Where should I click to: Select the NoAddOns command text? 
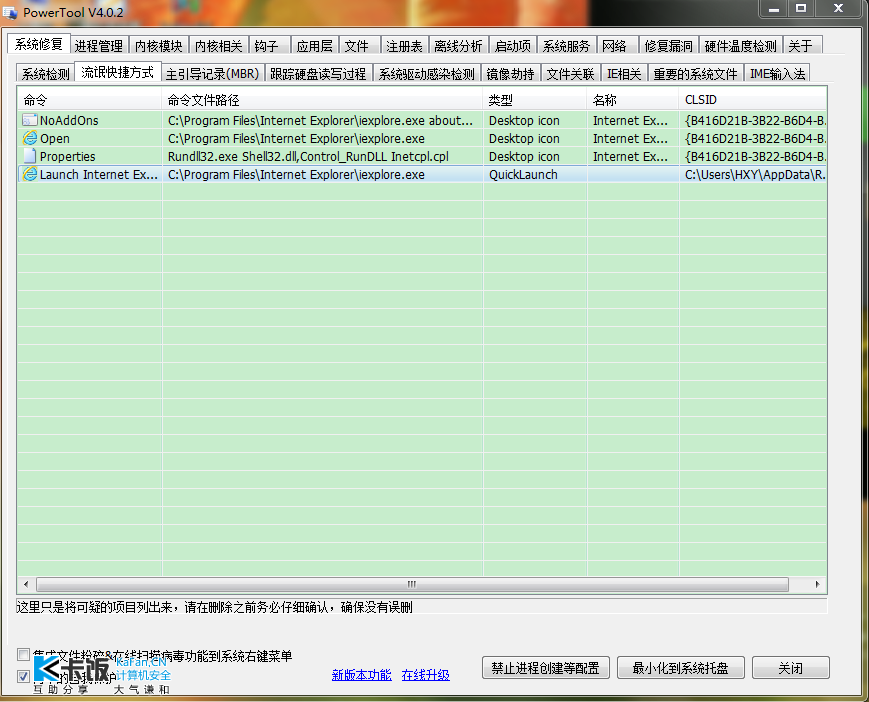coord(69,120)
